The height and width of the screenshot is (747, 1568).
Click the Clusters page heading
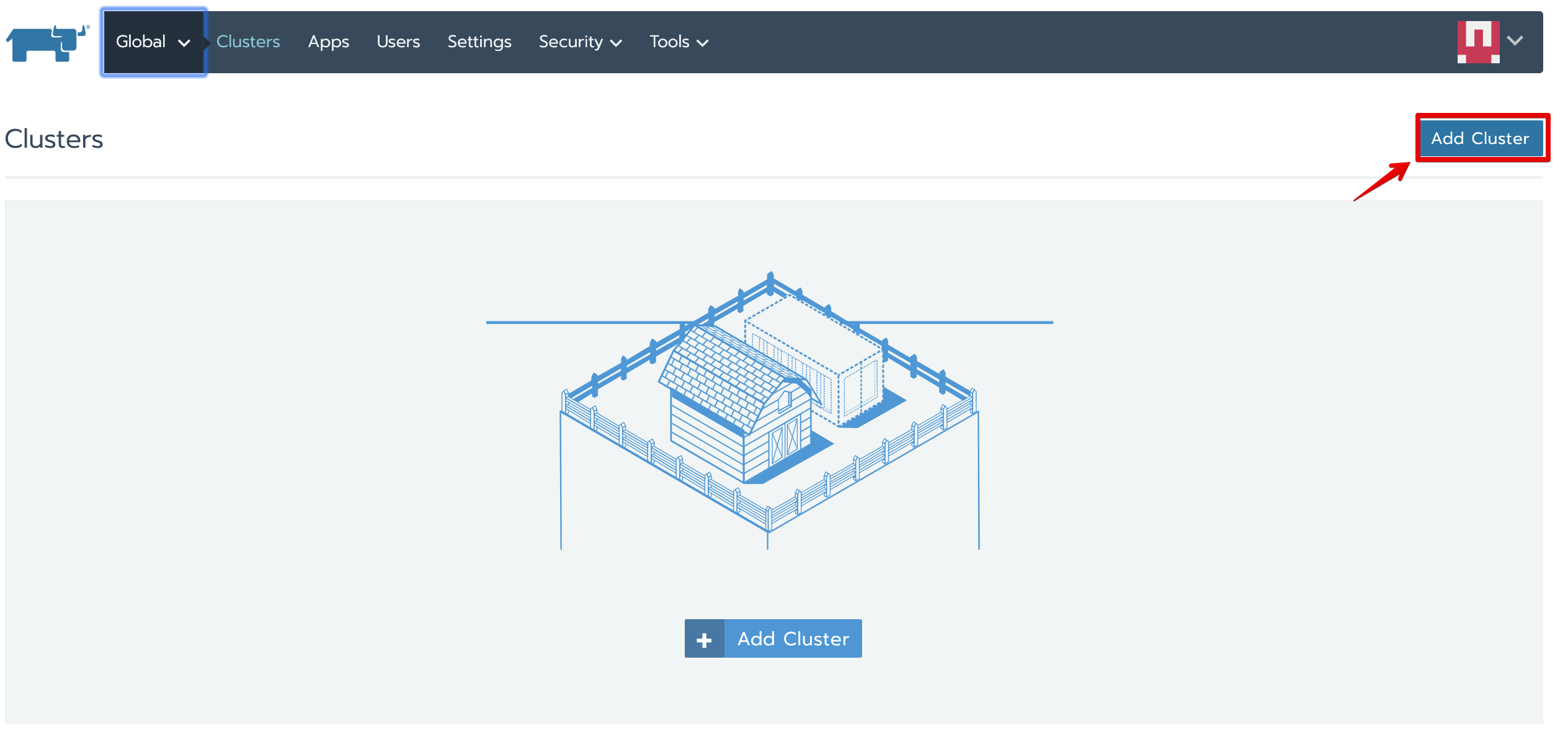pos(55,139)
